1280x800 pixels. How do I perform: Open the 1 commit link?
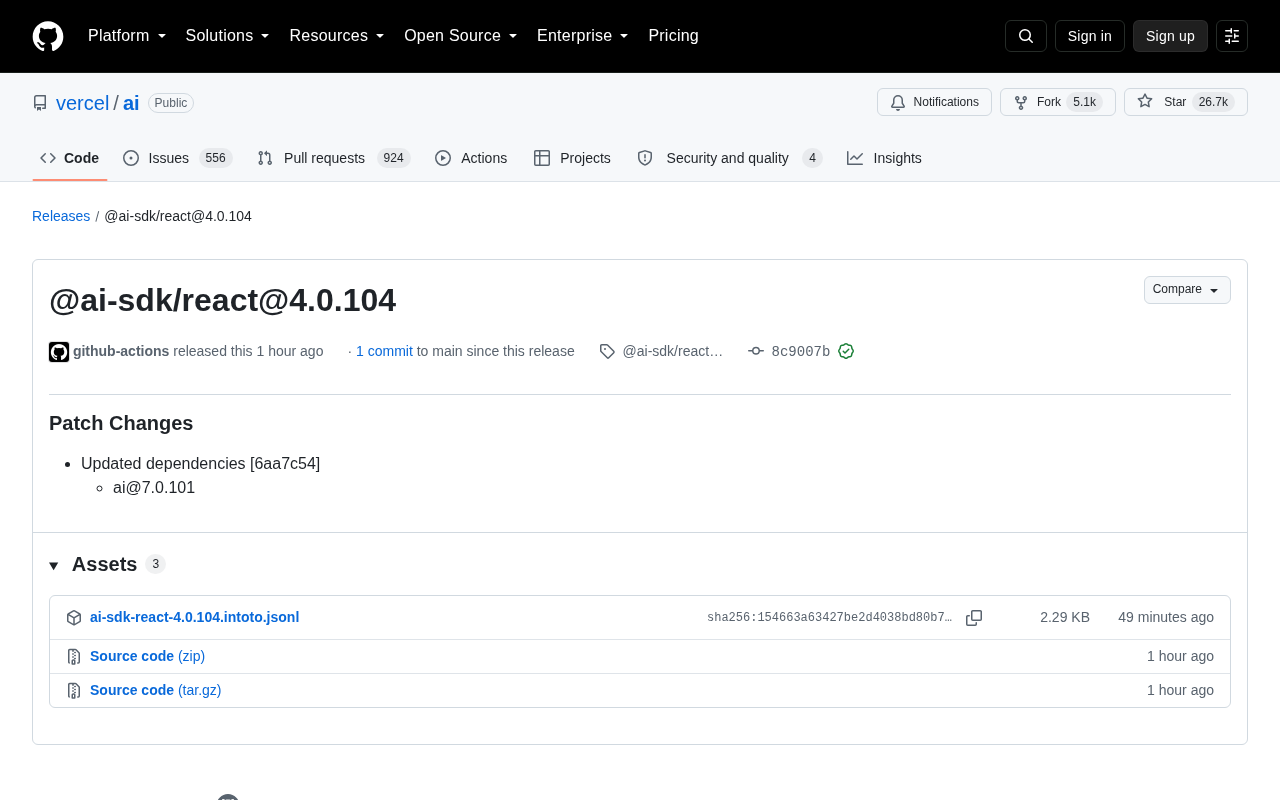coord(384,351)
